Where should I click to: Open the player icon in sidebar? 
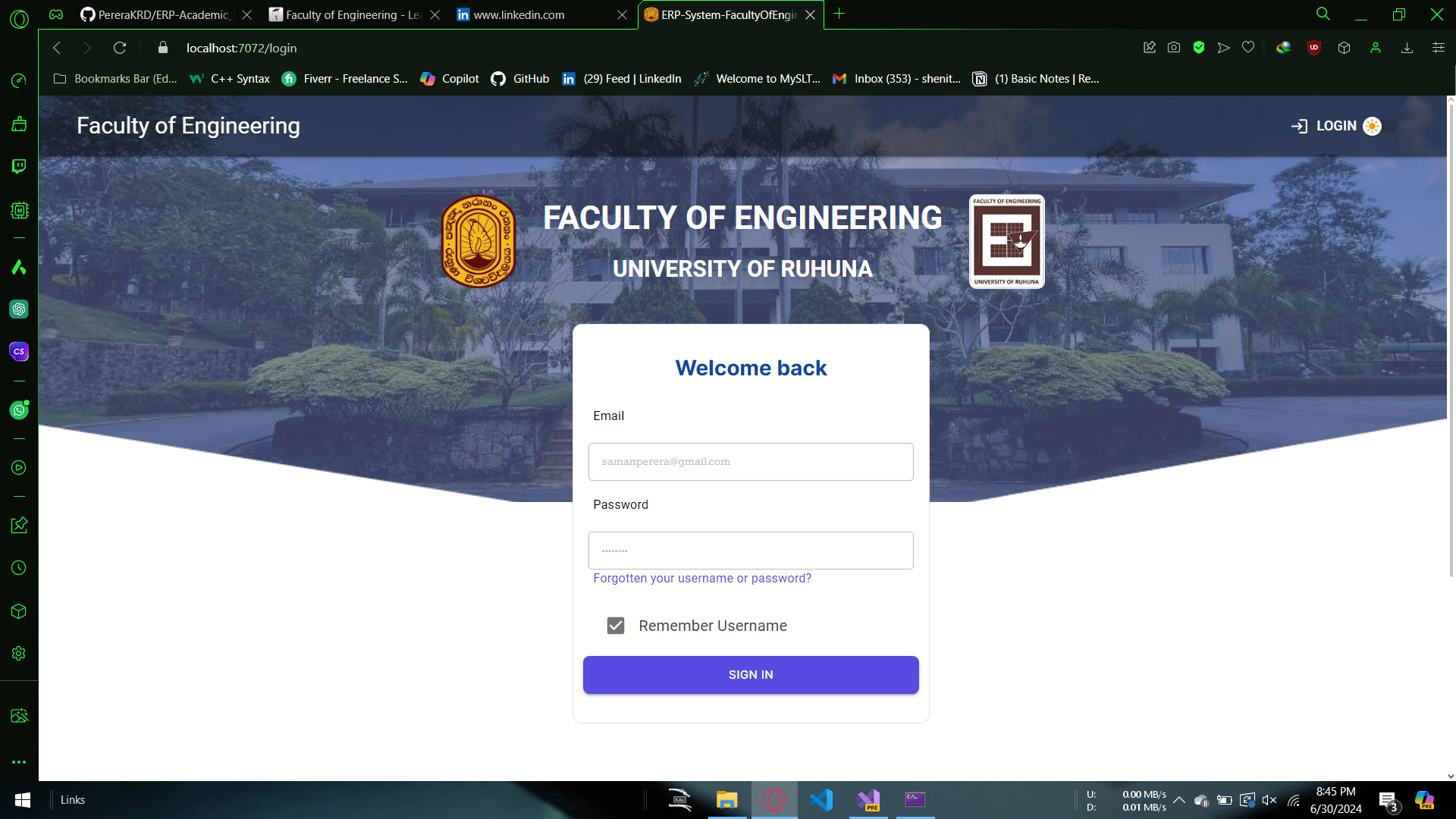19,468
